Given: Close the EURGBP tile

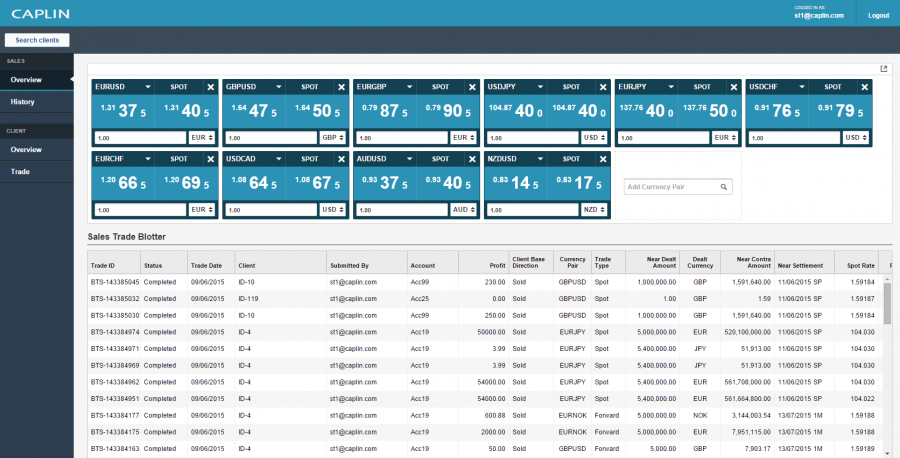Looking at the screenshot, I should (472, 87).
